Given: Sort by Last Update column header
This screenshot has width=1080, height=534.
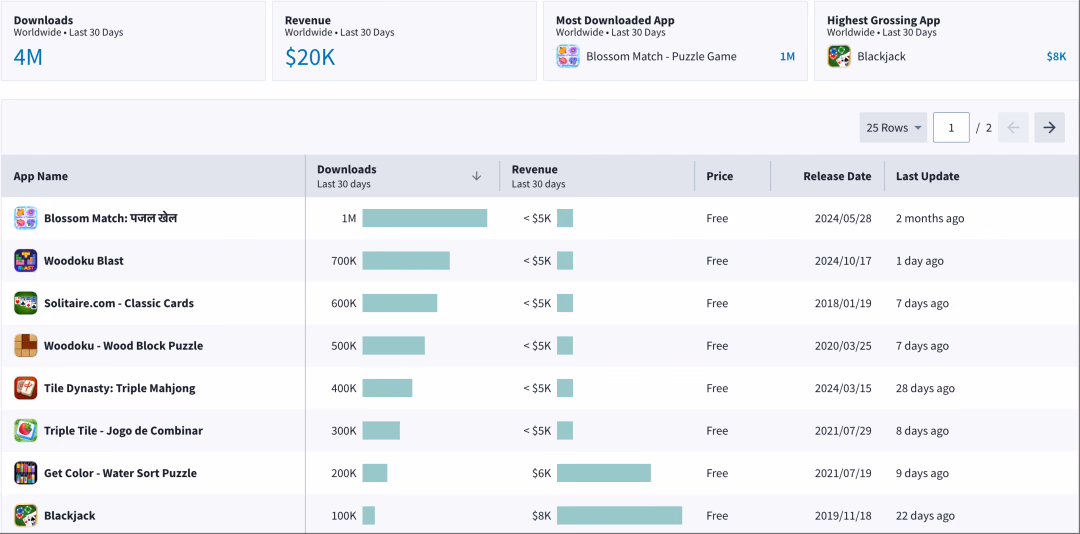Looking at the screenshot, I should (x=927, y=176).
